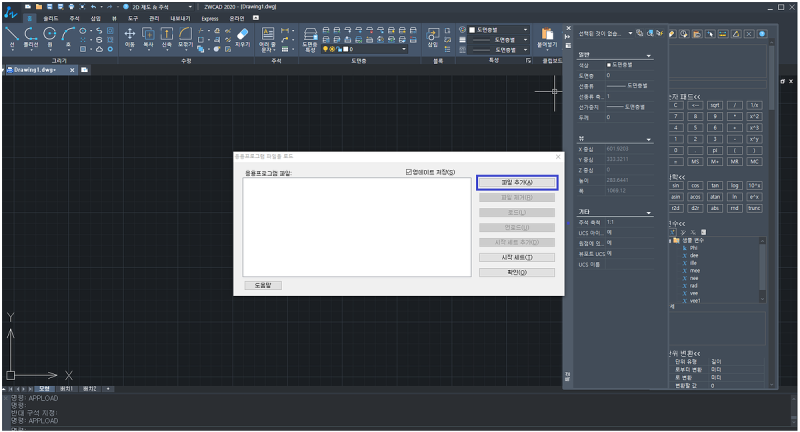This screenshot has height=432, width=800.
Task: Open the Express ribbon tab
Action: coord(210,18)
